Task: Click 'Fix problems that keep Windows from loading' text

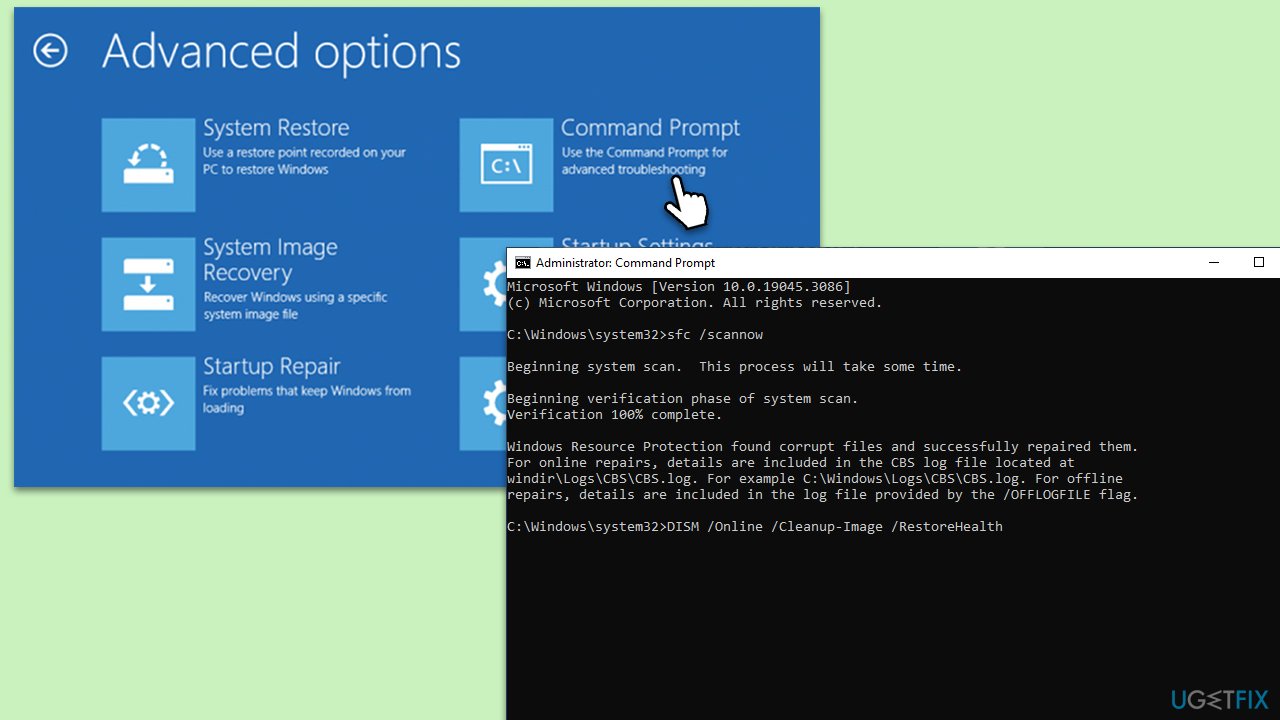Action: click(307, 399)
